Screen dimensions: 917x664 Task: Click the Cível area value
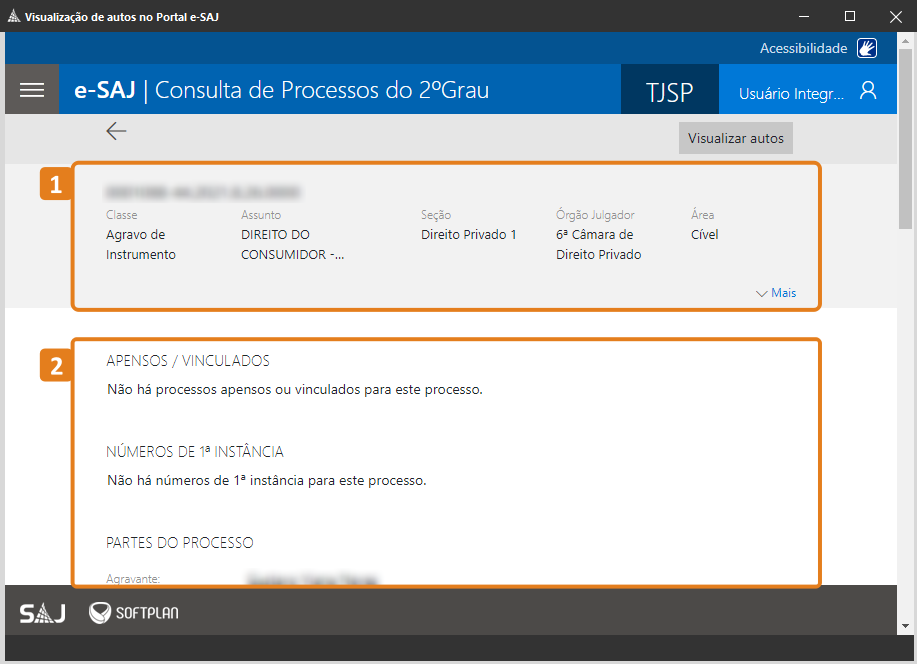[704, 235]
